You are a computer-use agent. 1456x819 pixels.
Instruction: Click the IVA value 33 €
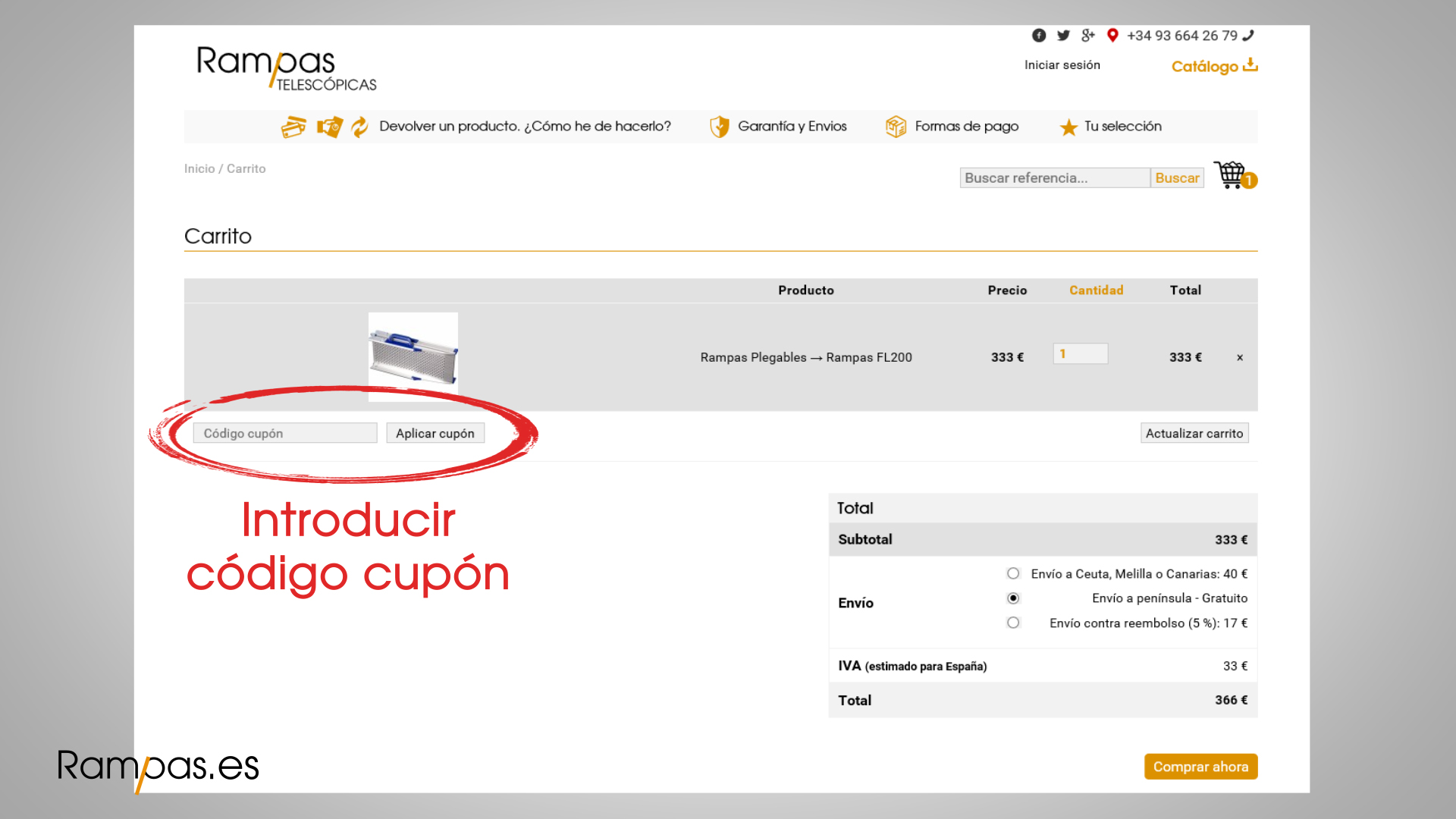coord(1235,666)
